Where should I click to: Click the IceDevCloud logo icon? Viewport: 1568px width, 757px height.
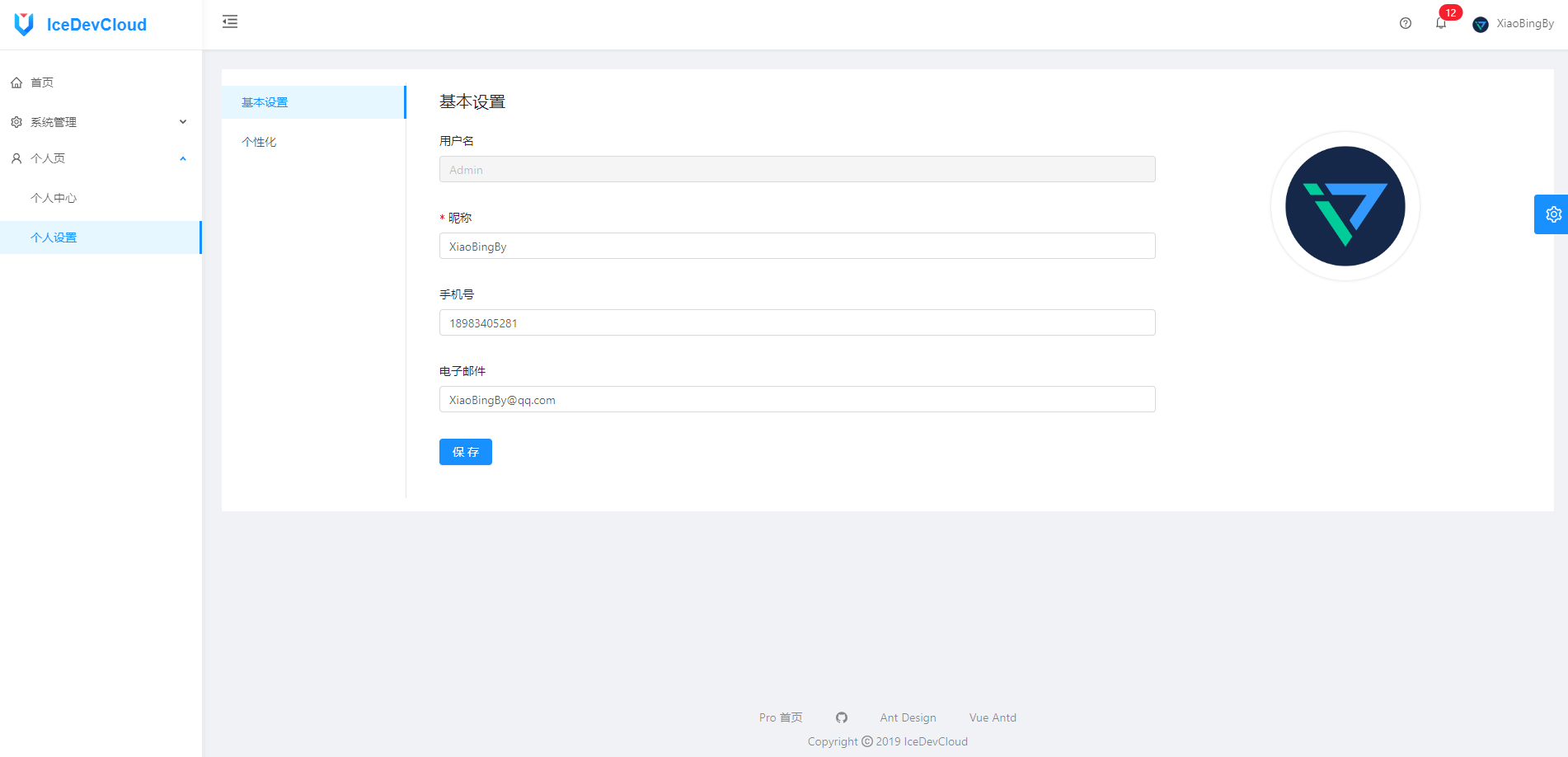pyautogui.click(x=24, y=25)
